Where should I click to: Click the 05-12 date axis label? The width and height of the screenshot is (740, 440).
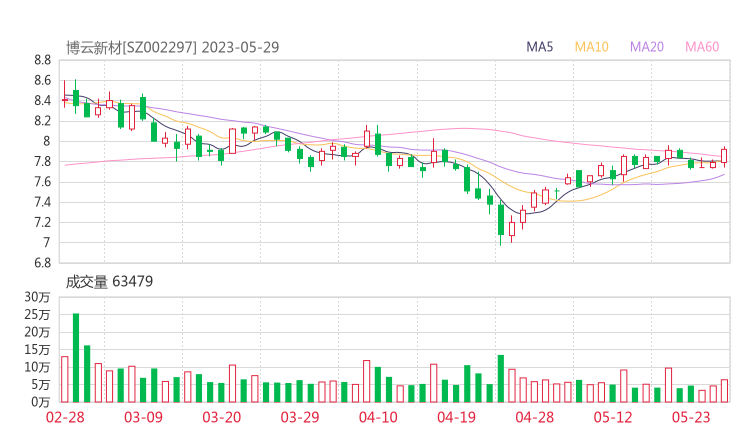click(613, 417)
